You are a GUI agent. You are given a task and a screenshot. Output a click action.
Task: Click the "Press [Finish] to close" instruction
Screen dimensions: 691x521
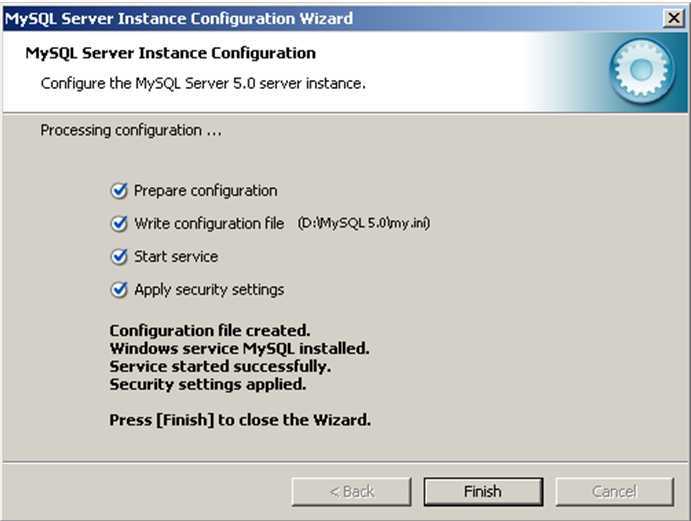(240, 419)
